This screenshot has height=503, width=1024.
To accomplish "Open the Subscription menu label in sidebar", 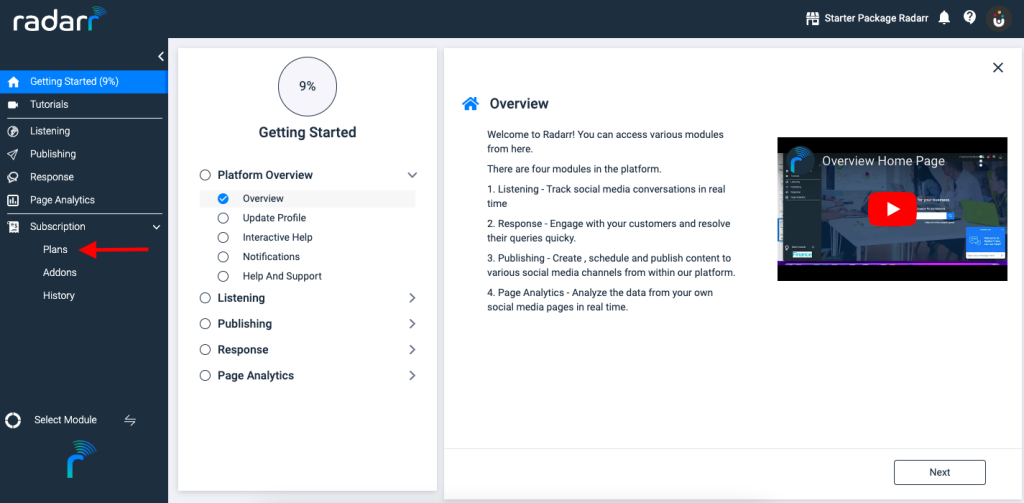I will tap(57, 227).
